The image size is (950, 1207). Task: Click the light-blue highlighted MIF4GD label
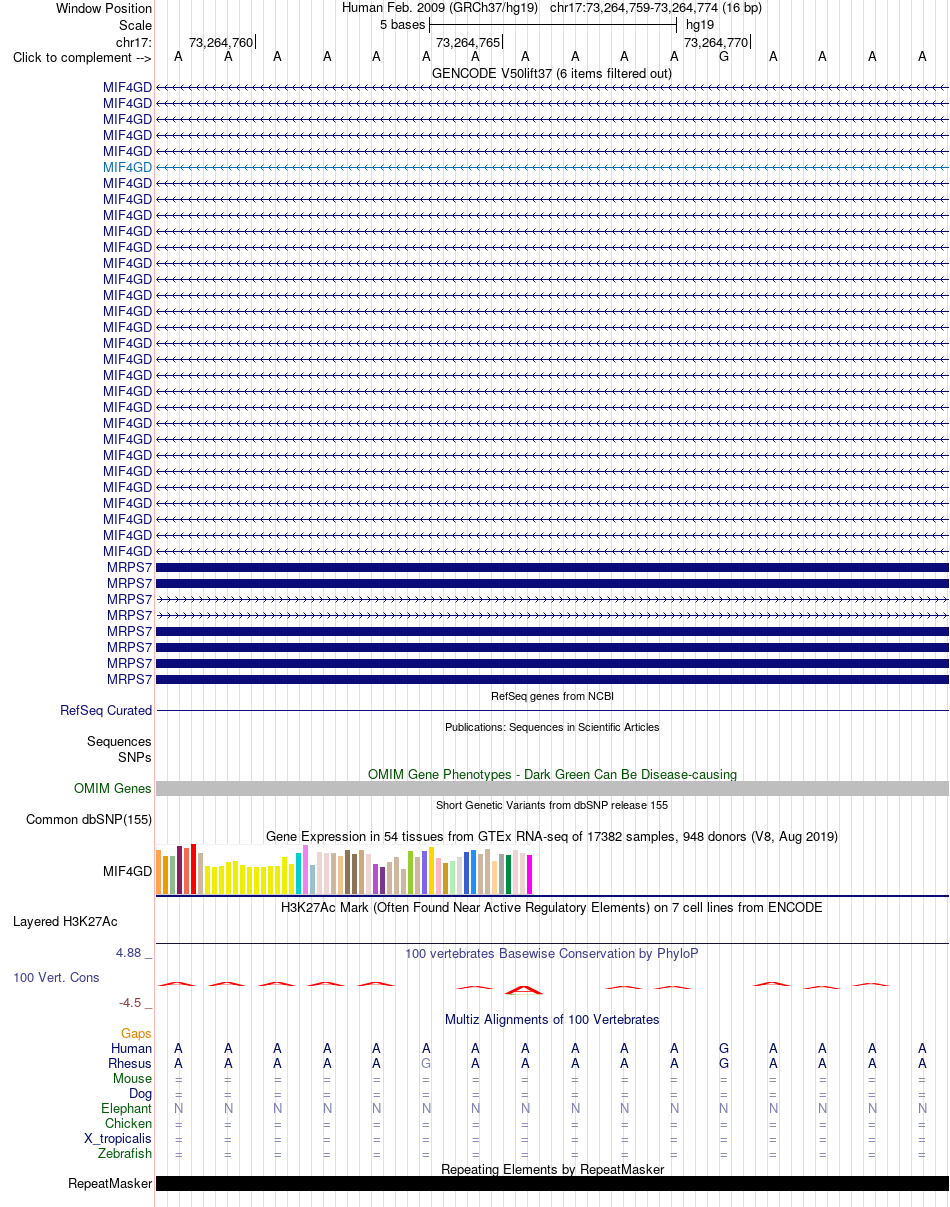point(127,167)
